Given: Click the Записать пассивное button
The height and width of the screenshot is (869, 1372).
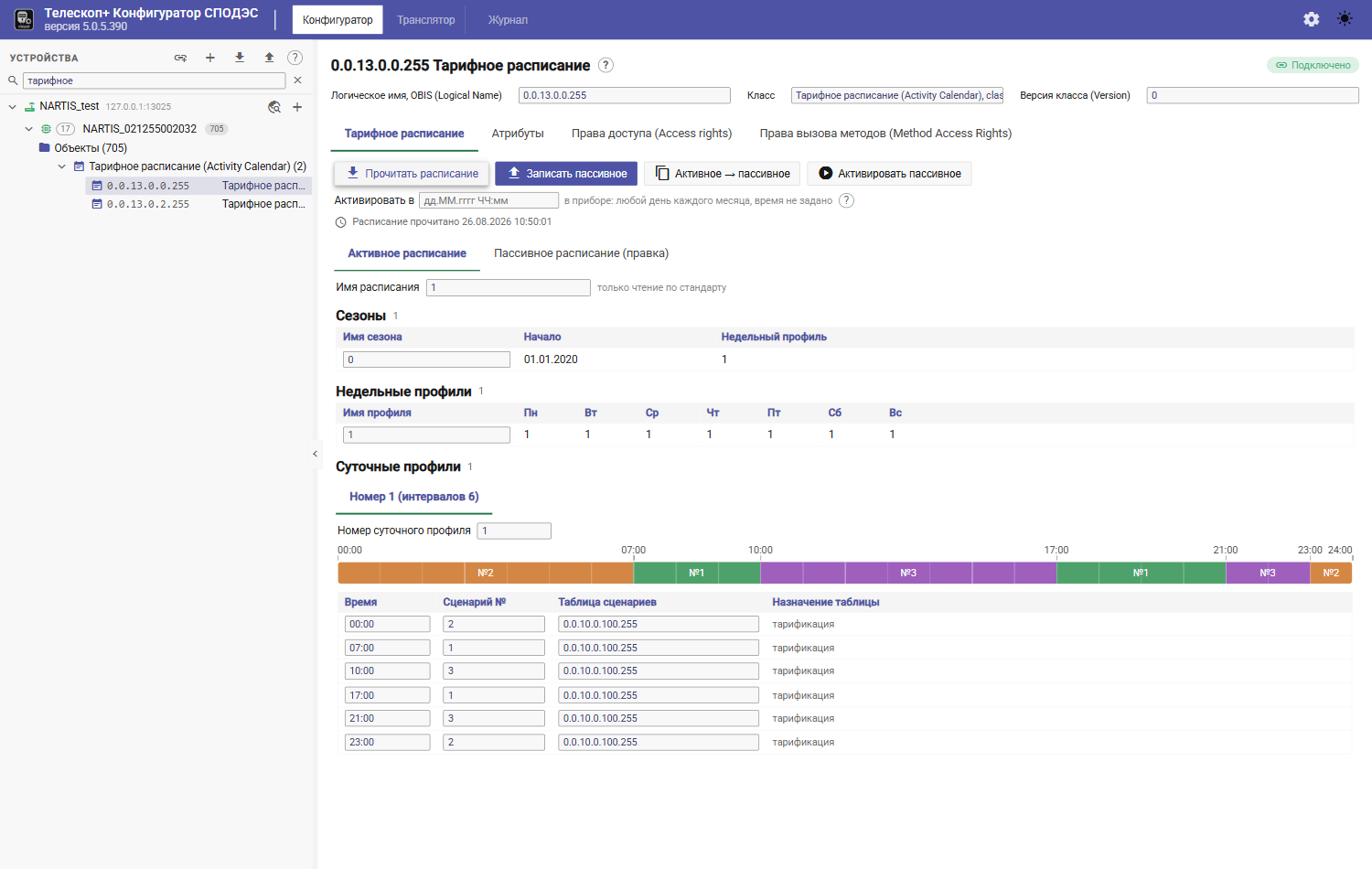Looking at the screenshot, I should click(566, 174).
